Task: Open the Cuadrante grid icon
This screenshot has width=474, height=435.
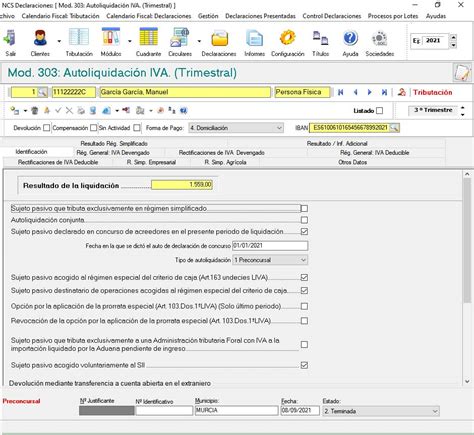Action: tap(148, 37)
